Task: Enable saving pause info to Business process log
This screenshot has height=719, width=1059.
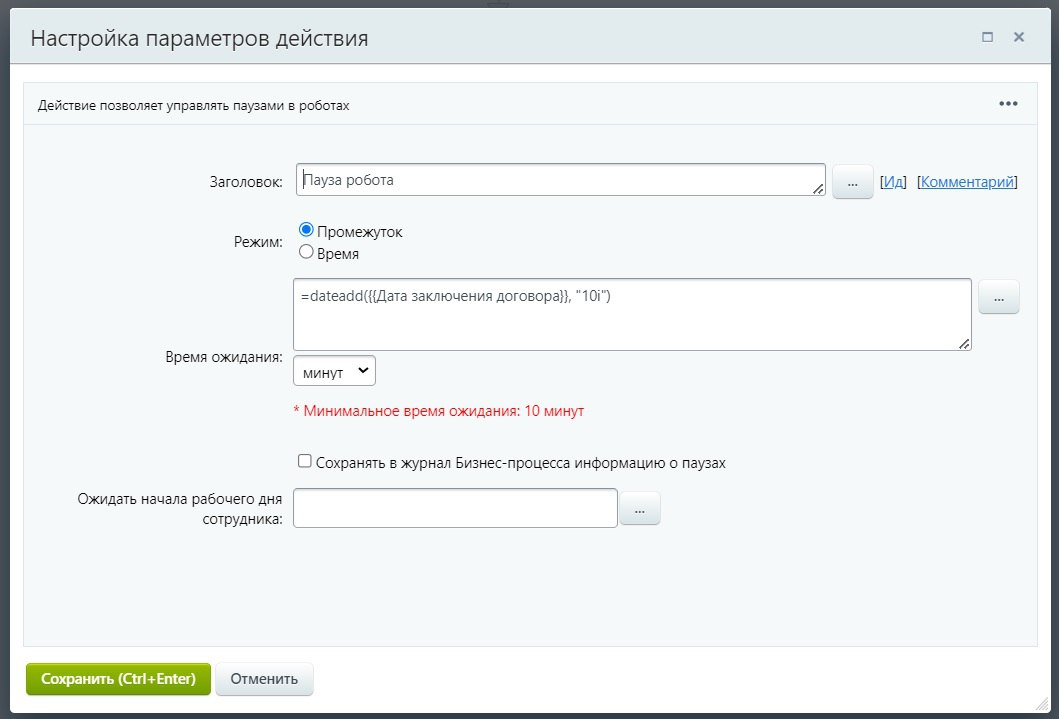Action: [x=305, y=462]
